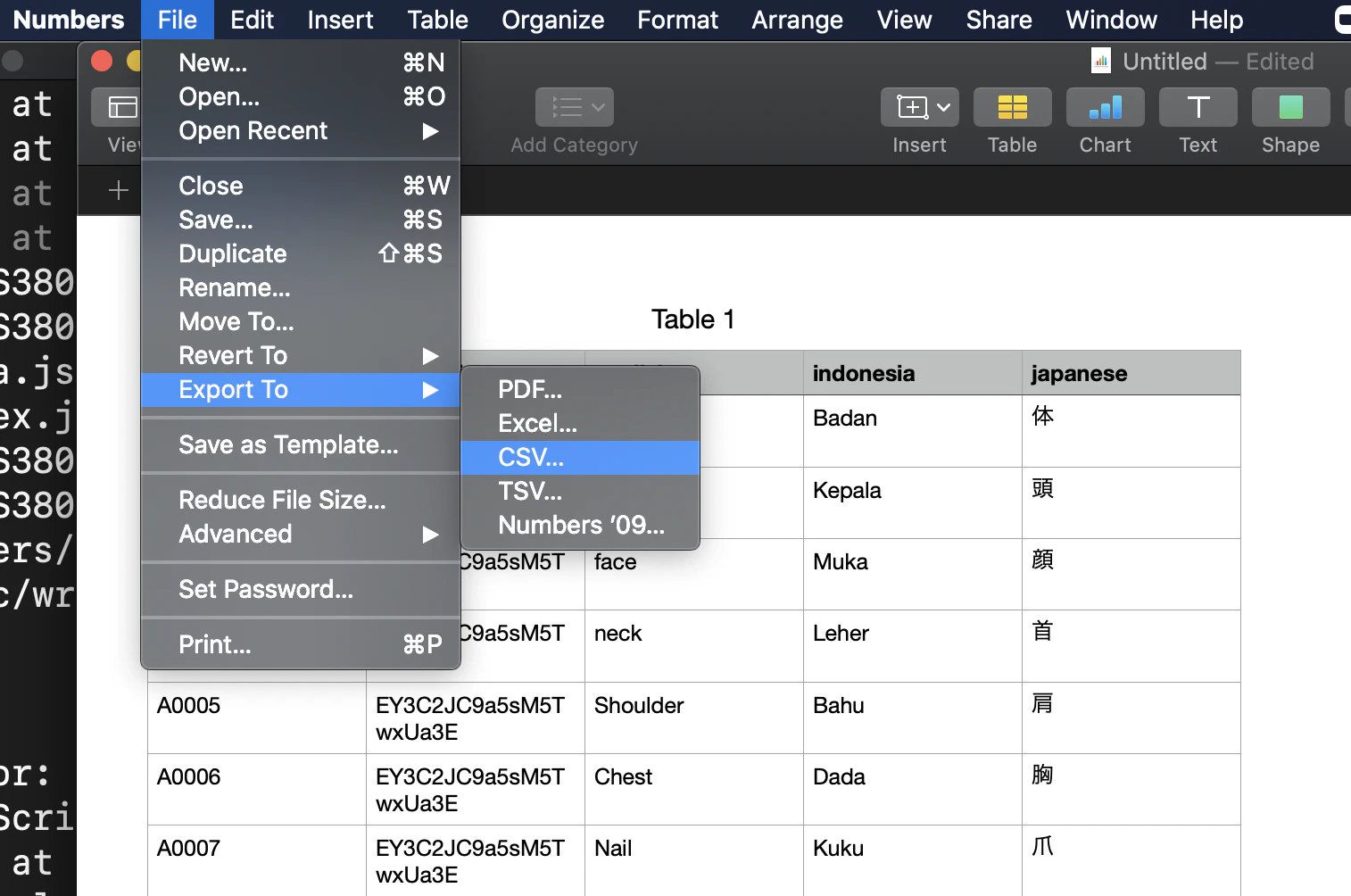
Task: Click the Table toolbar icon
Action: pos(1012,108)
